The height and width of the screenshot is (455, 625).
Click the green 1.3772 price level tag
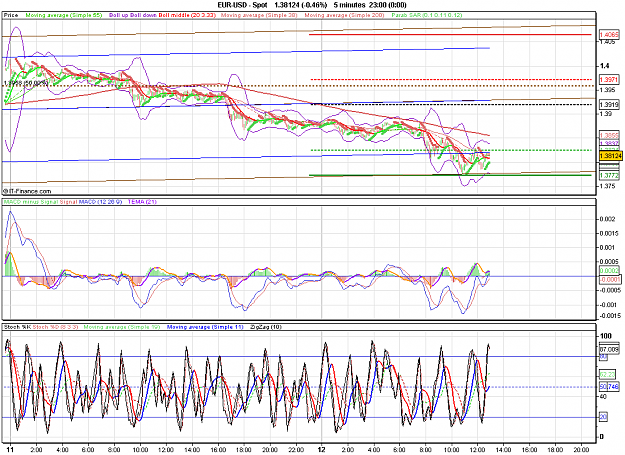[x=609, y=175]
